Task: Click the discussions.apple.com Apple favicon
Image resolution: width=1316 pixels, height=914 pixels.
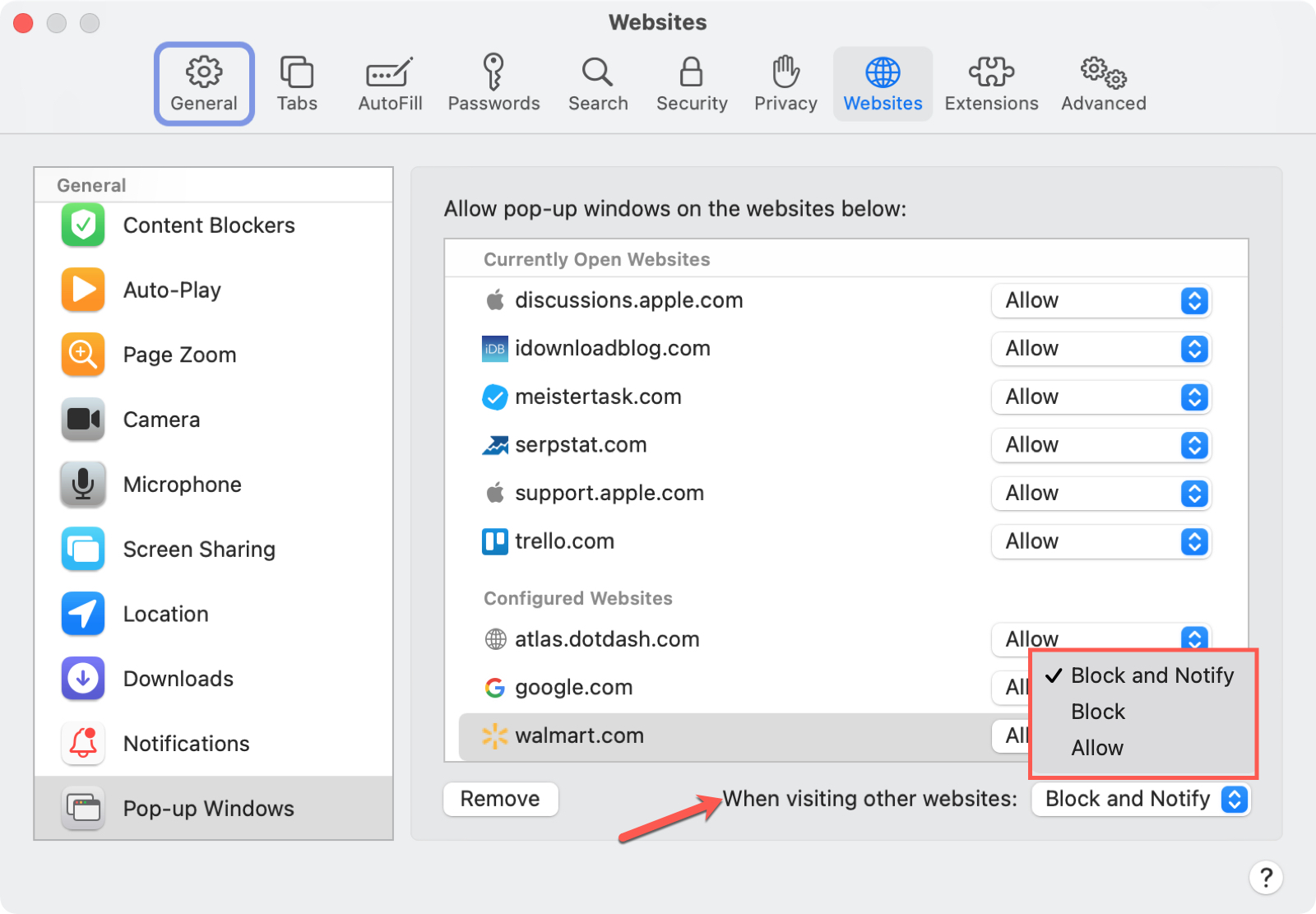Action: (x=495, y=300)
